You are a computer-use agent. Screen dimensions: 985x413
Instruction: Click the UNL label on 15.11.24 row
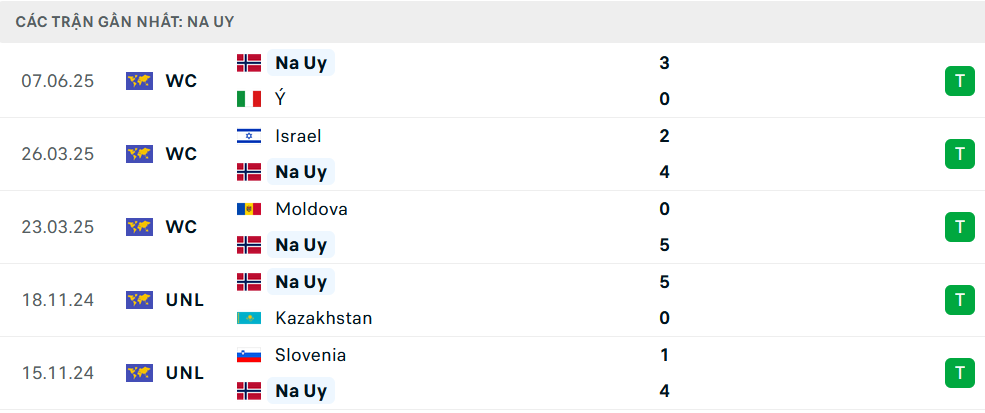point(185,373)
